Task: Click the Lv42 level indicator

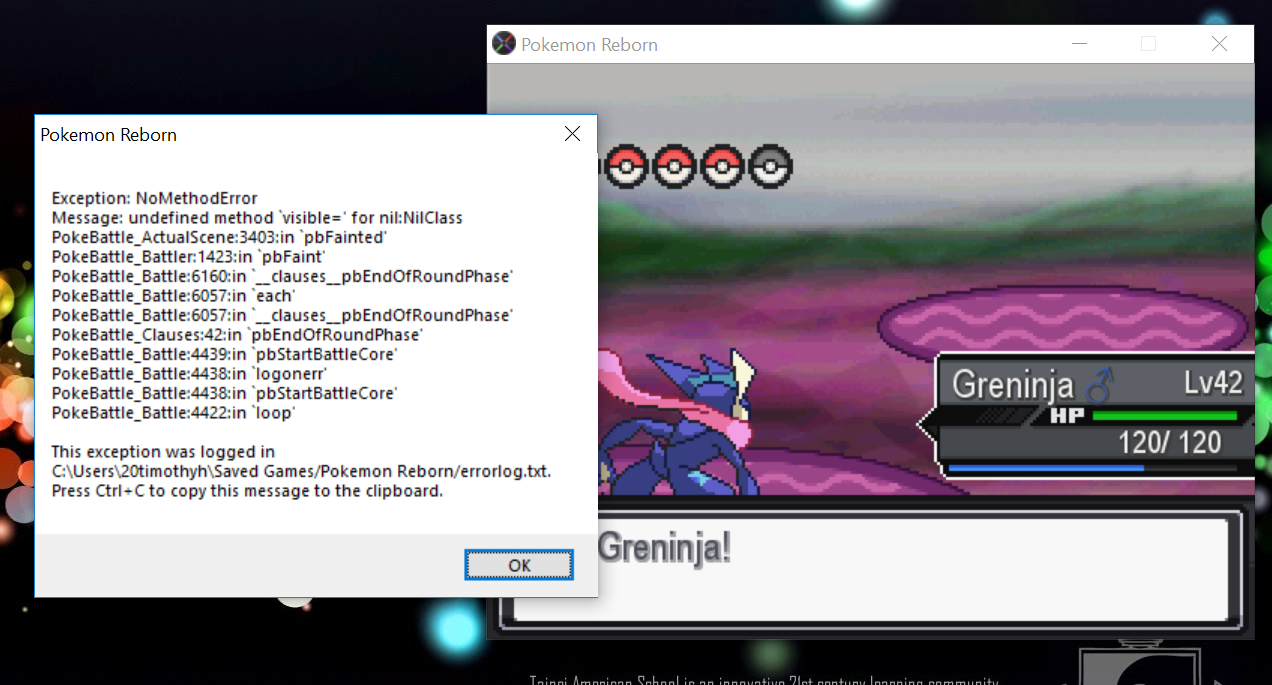Action: (1212, 383)
